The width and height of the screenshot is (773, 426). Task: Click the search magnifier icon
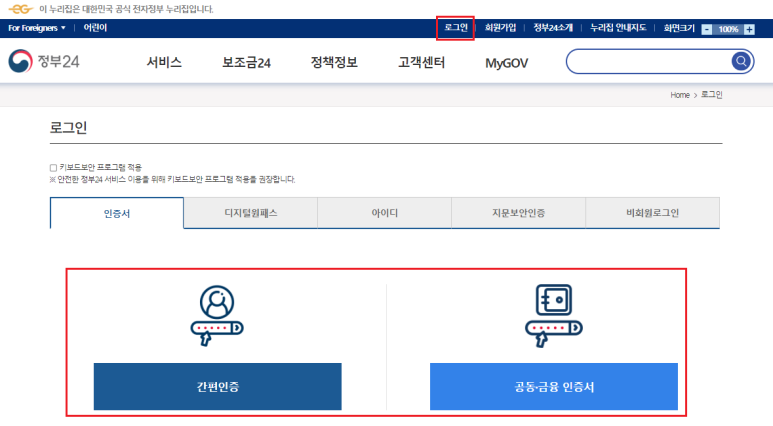(x=740, y=61)
